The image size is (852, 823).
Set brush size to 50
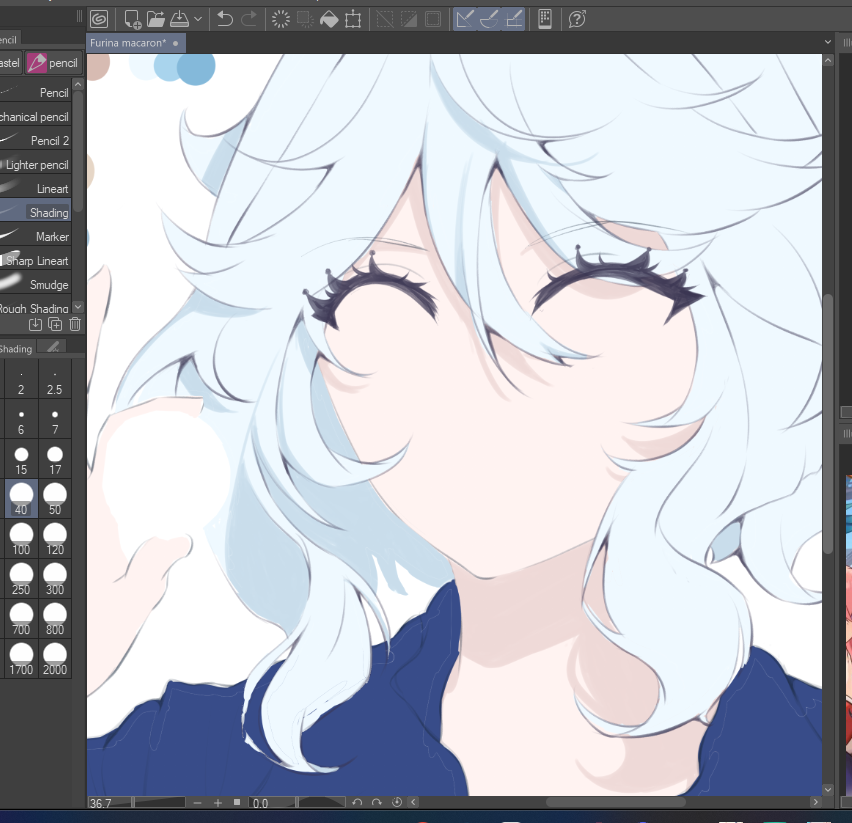[x=55, y=500]
